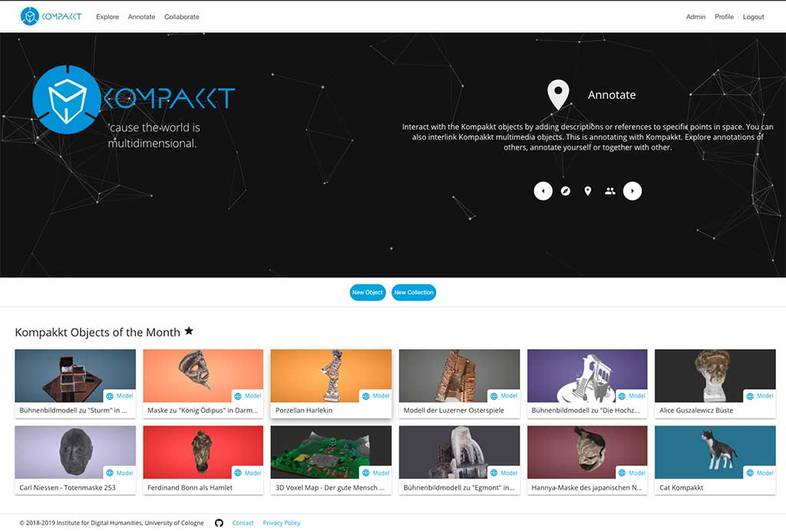Open the GitHub icon in footer
The width and height of the screenshot is (786, 531).
[x=219, y=522]
